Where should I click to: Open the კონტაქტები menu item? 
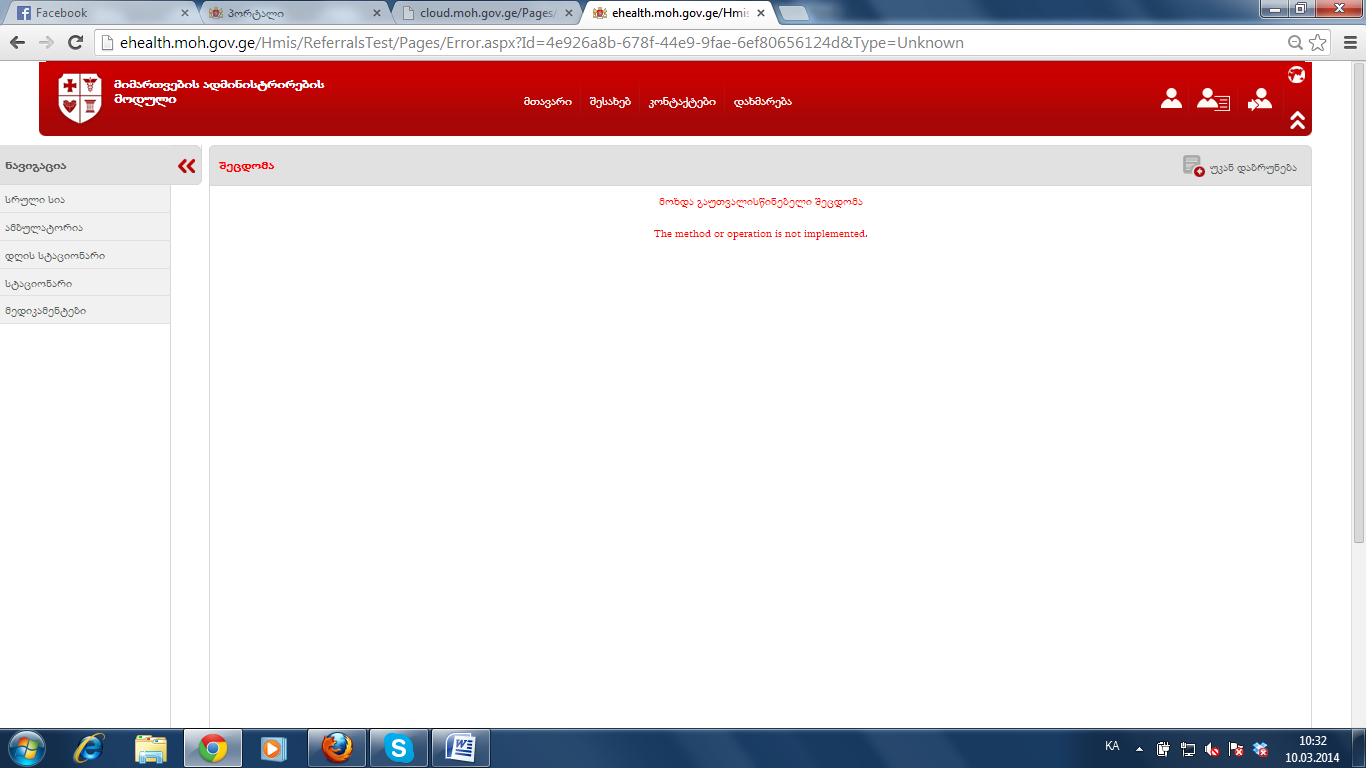(x=682, y=102)
